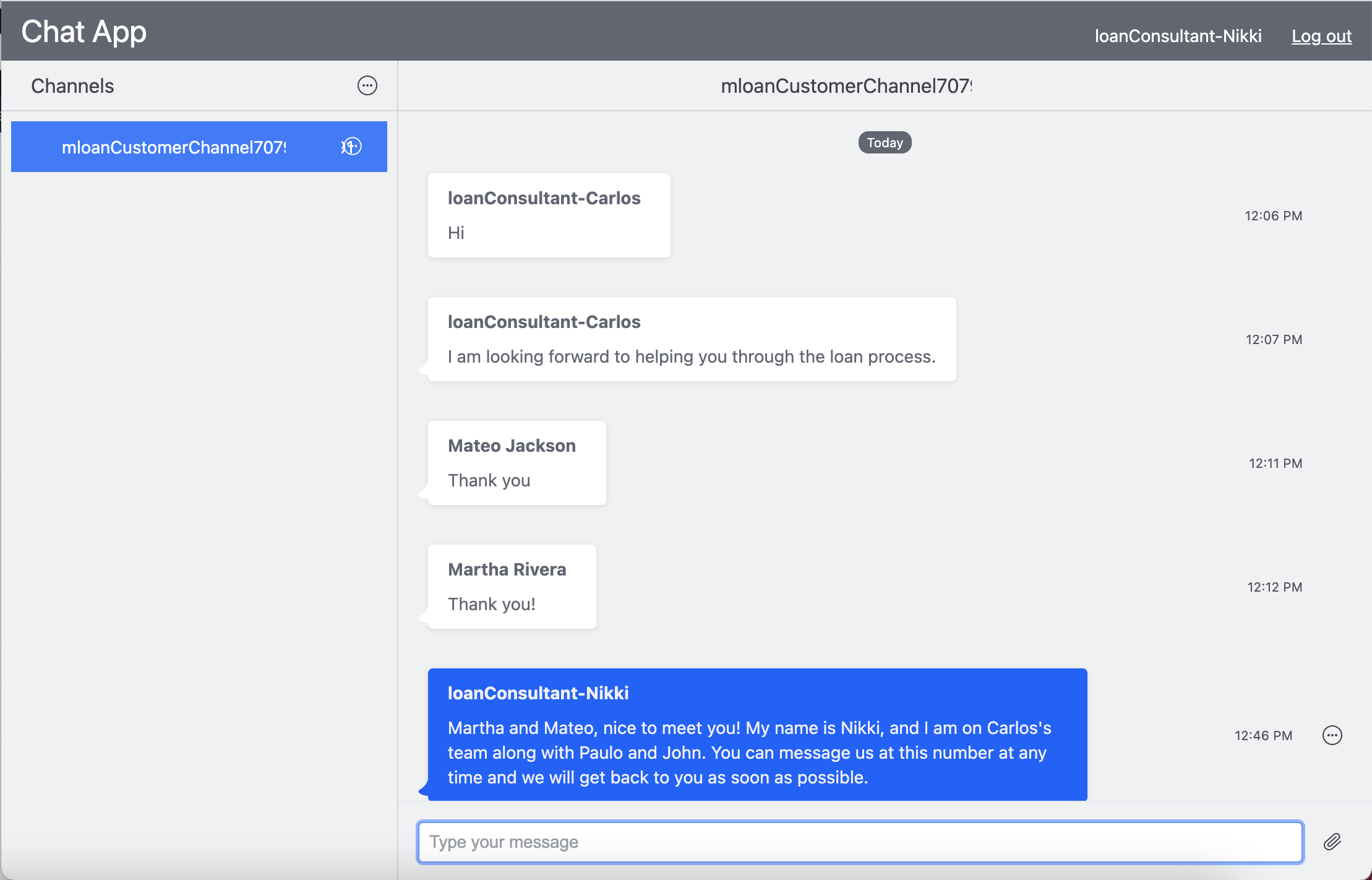Select mloanCustomerChannel707 in channel list
The width and height of the screenshot is (1372, 880).
(174, 147)
